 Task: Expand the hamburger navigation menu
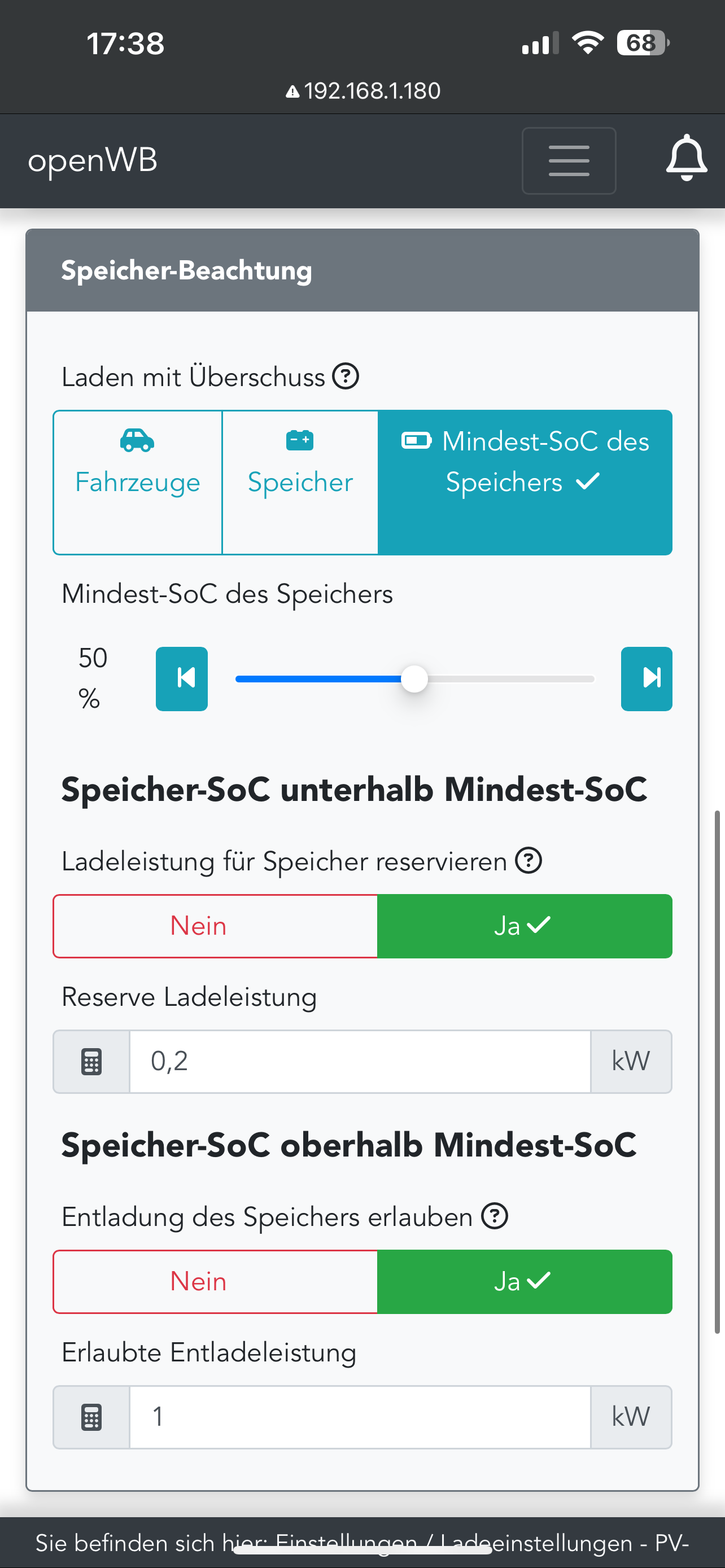569,161
